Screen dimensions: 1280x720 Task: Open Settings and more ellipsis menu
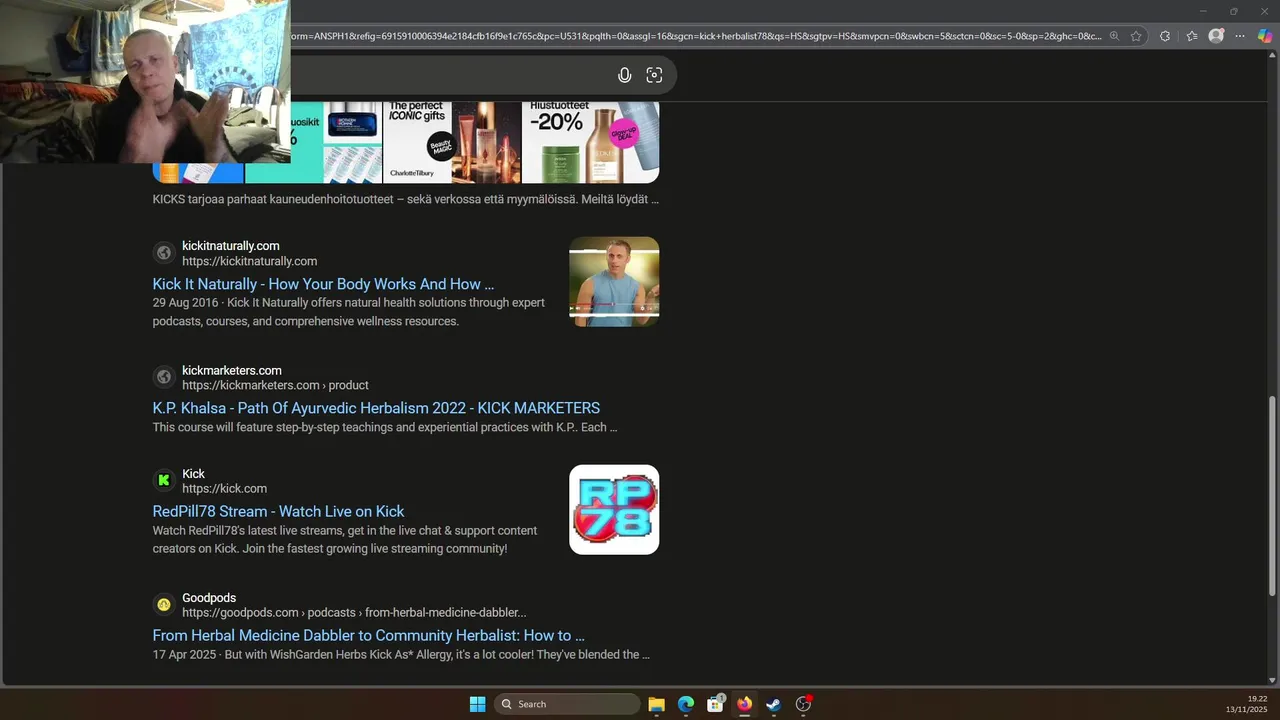[x=1240, y=36]
